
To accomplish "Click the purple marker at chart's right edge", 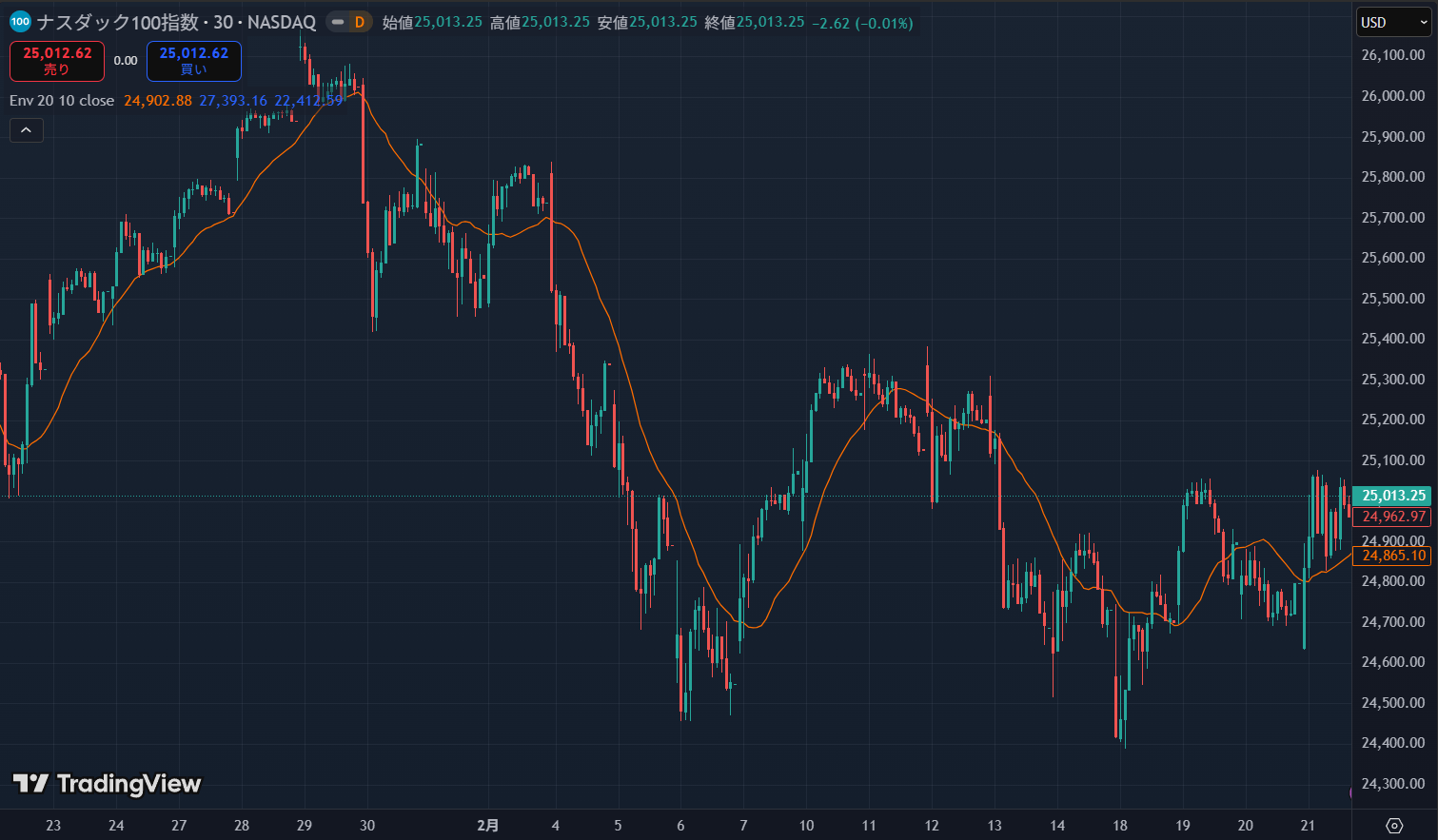I will (1350, 792).
